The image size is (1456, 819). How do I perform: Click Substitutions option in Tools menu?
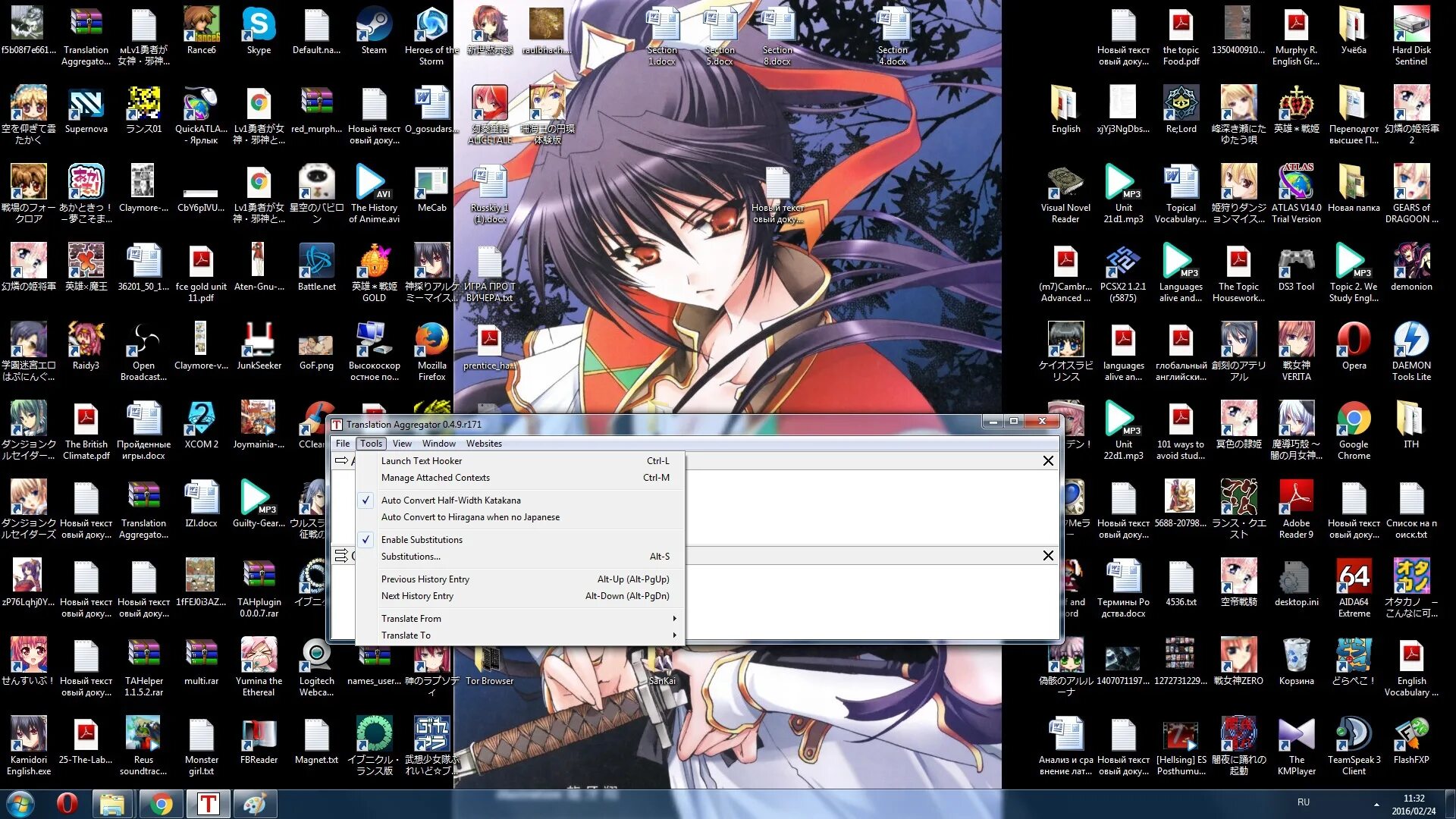point(411,556)
